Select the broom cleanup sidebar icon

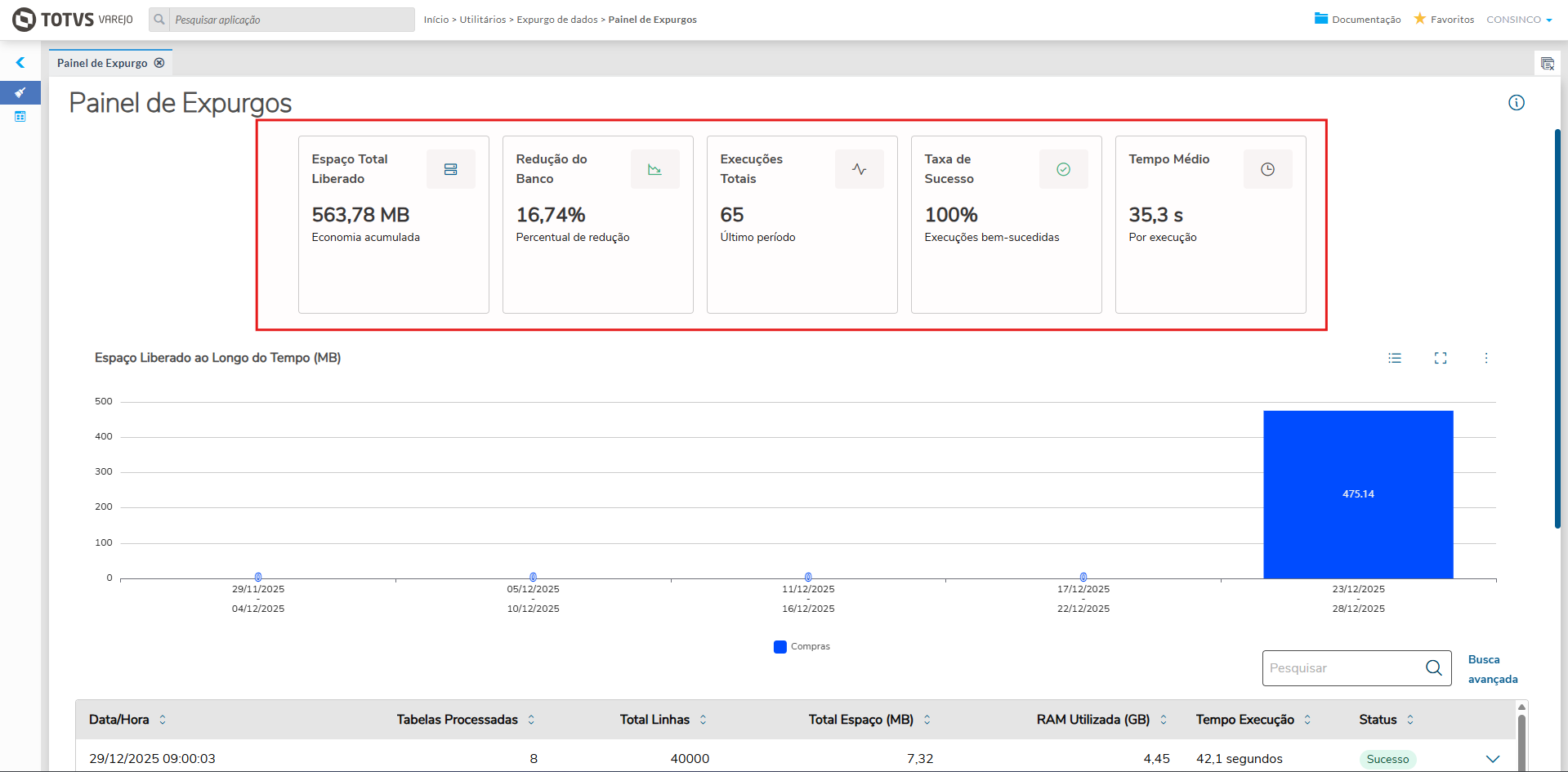[20, 92]
